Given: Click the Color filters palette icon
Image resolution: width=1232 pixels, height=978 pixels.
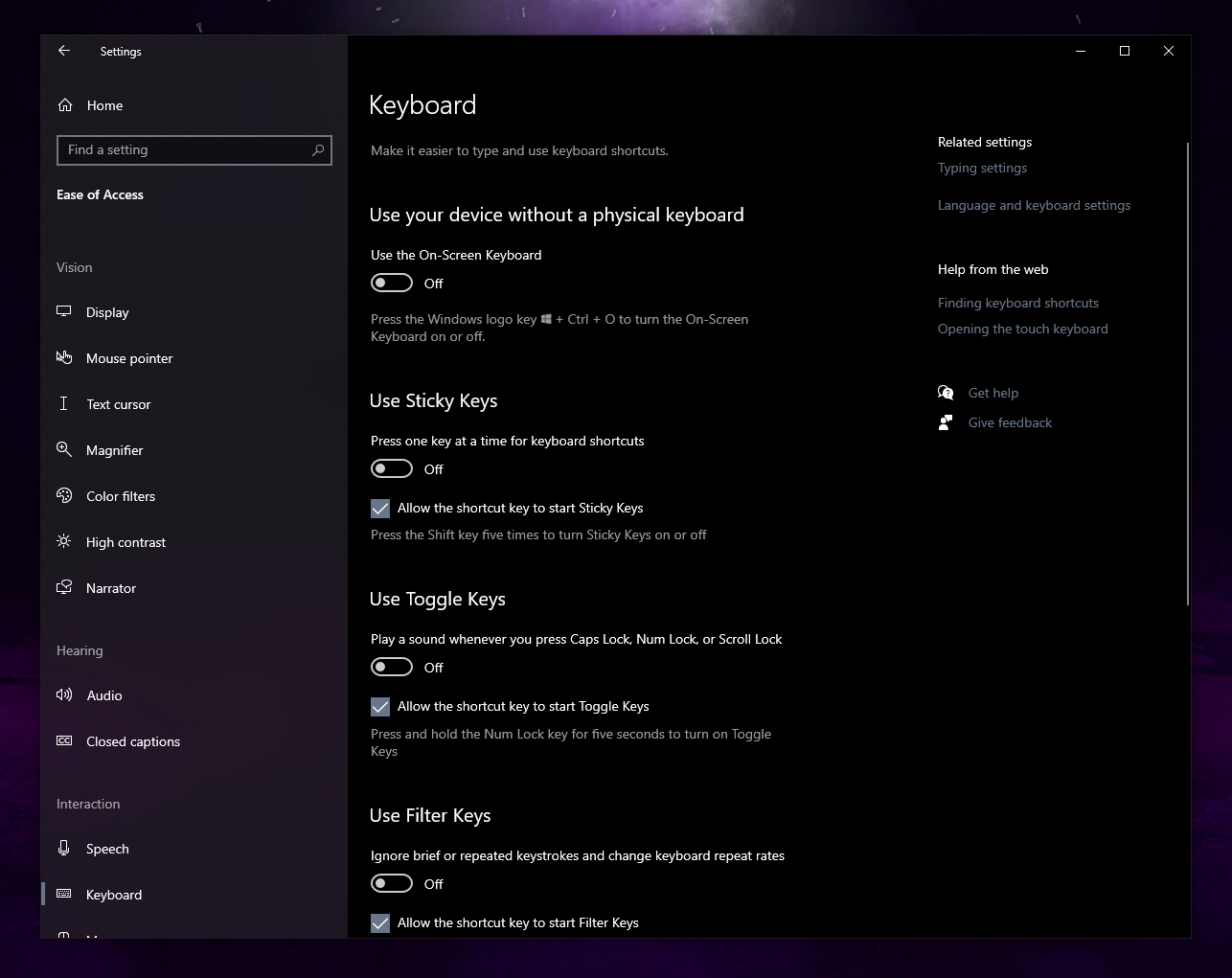Looking at the screenshot, I should (64, 495).
